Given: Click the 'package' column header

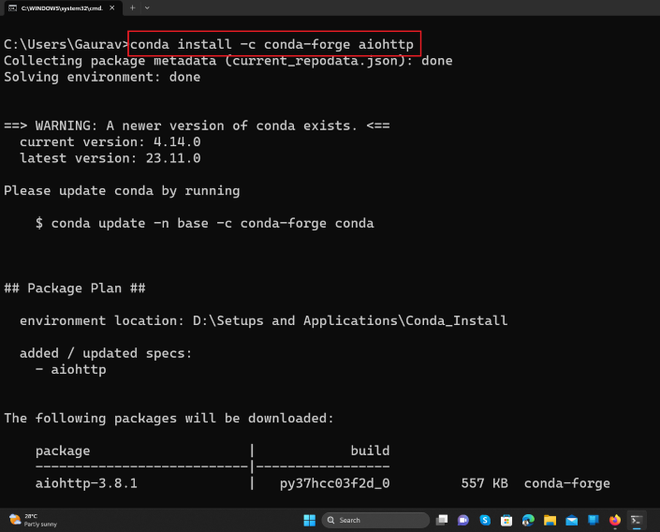Looking at the screenshot, I should click(x=63, y=451).
